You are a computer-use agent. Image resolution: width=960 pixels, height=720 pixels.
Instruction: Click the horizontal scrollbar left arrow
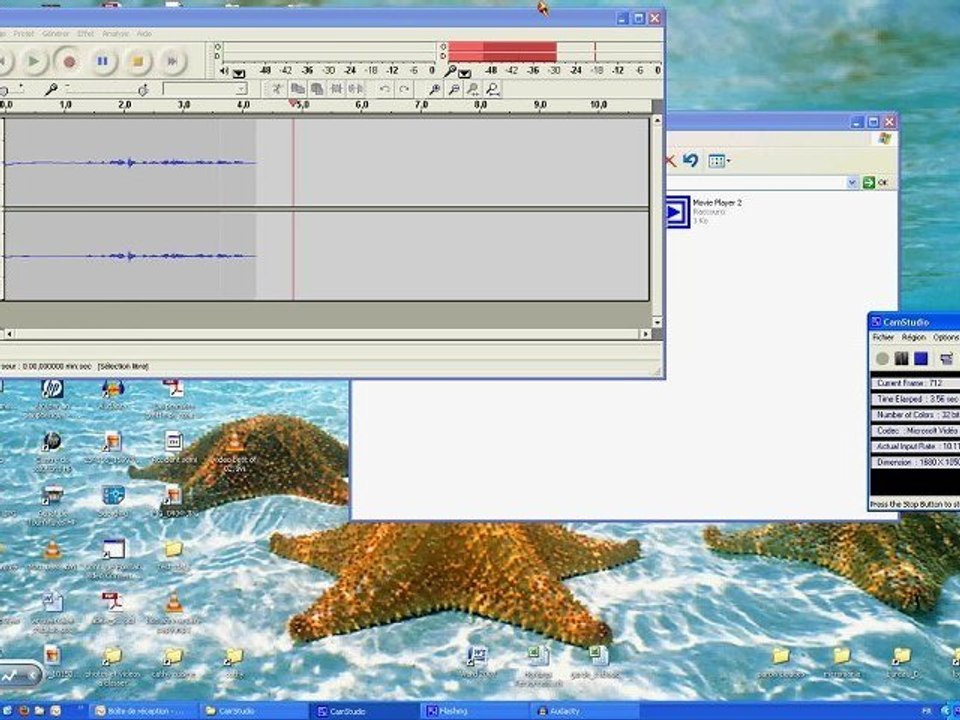[9, 334]
